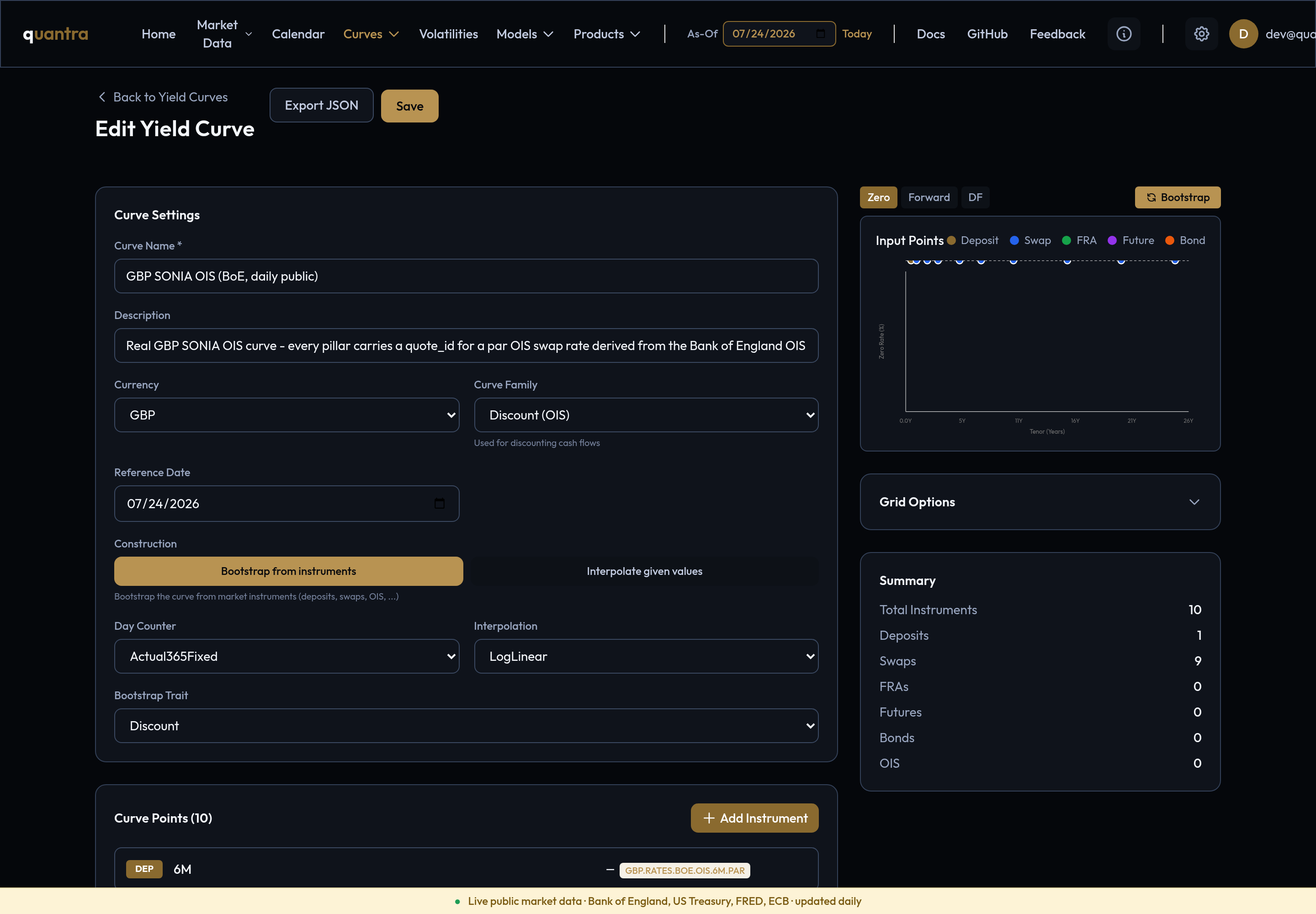Click the FRA legend dot
Viewport: 1316px width, 914px height.
(1067, 240)
